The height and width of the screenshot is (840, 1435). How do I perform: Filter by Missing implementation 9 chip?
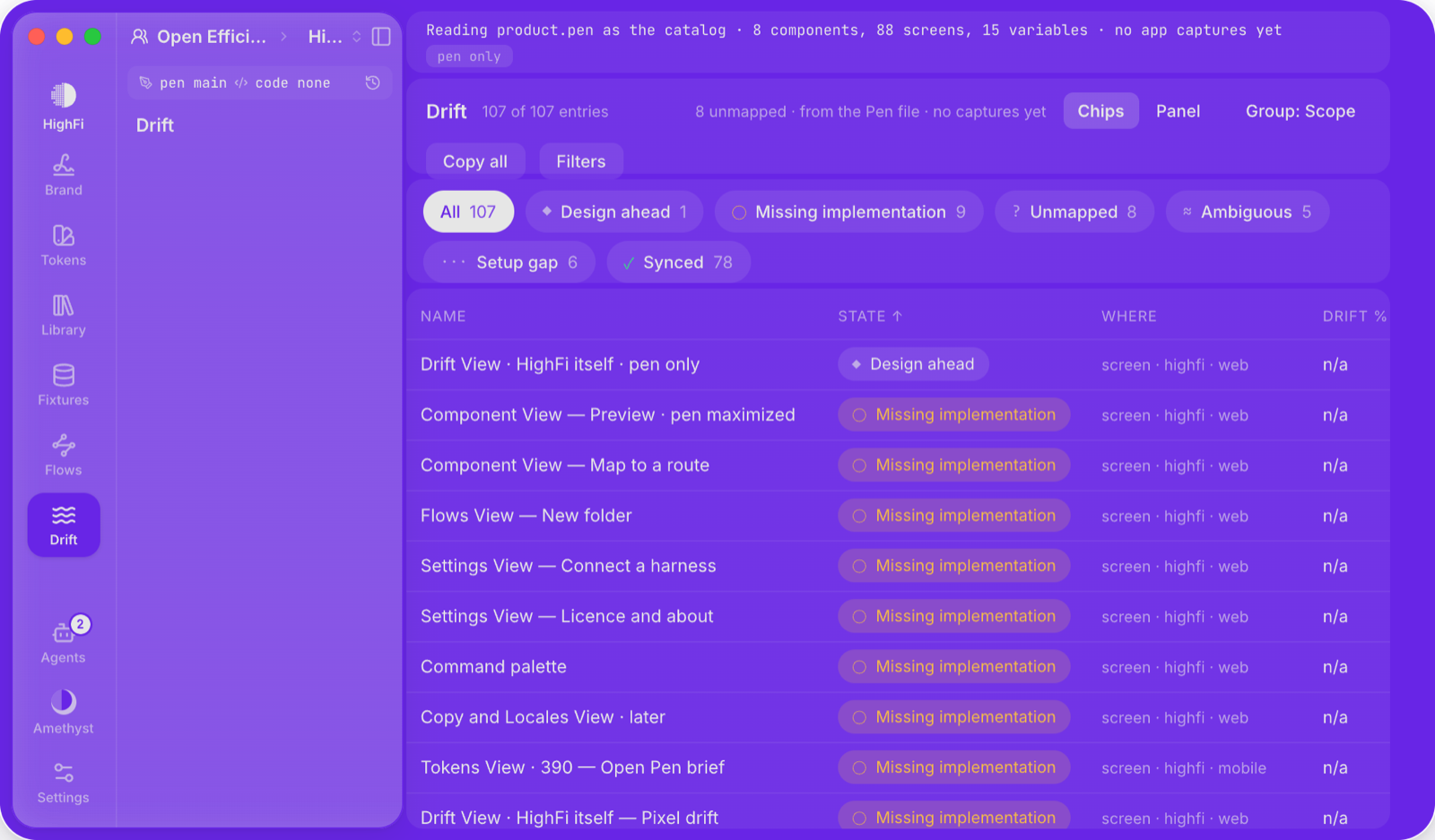pos(848,212)
